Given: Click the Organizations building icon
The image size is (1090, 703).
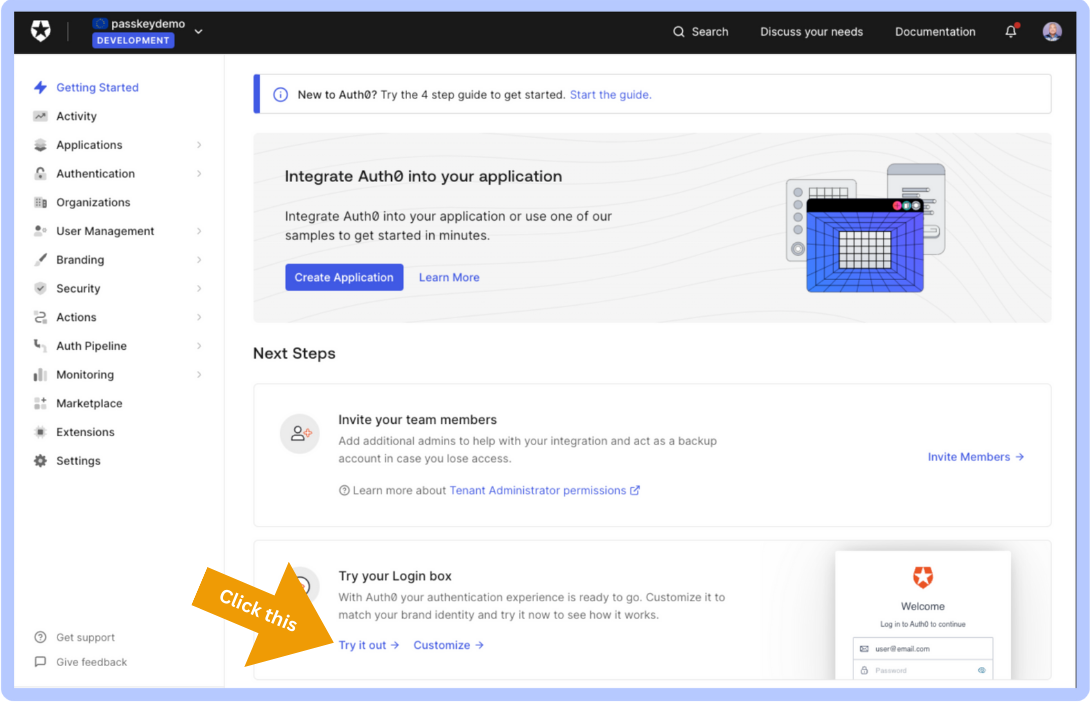Looking at the screenshot, I should 40,202.
